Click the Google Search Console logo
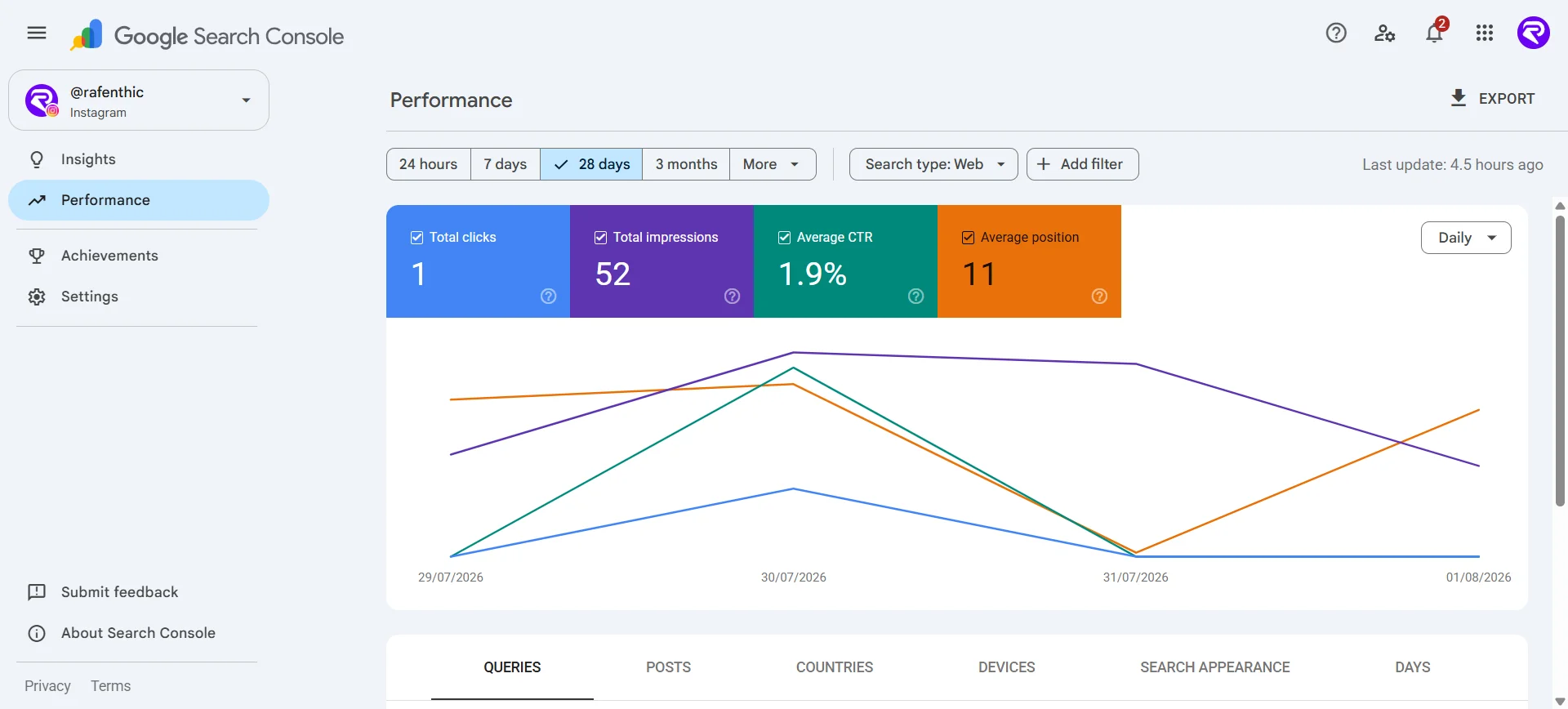Screen dimensions: 1568x709 click(207, 35)
